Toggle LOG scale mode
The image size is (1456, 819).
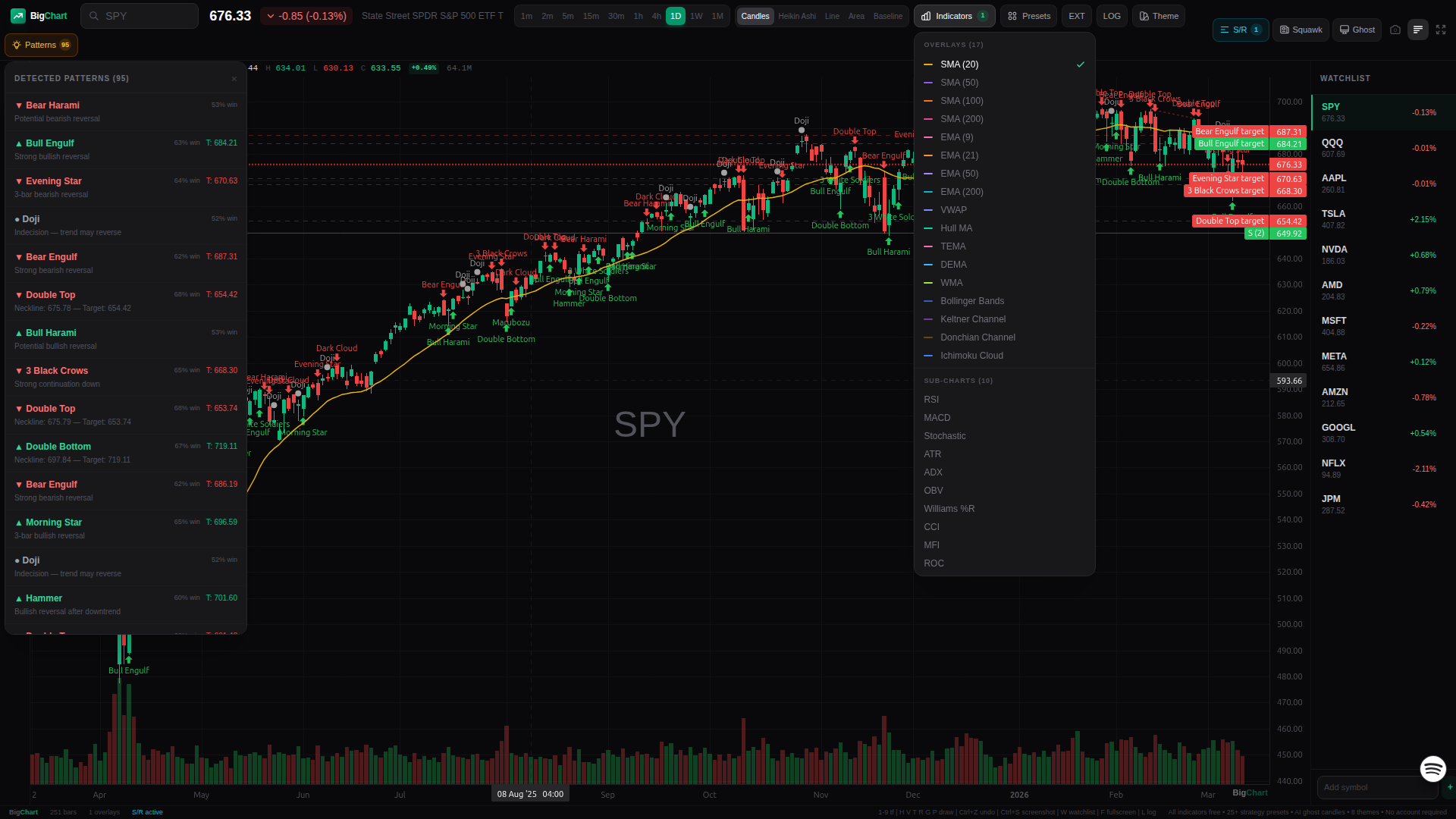[x=1112, y=16]
